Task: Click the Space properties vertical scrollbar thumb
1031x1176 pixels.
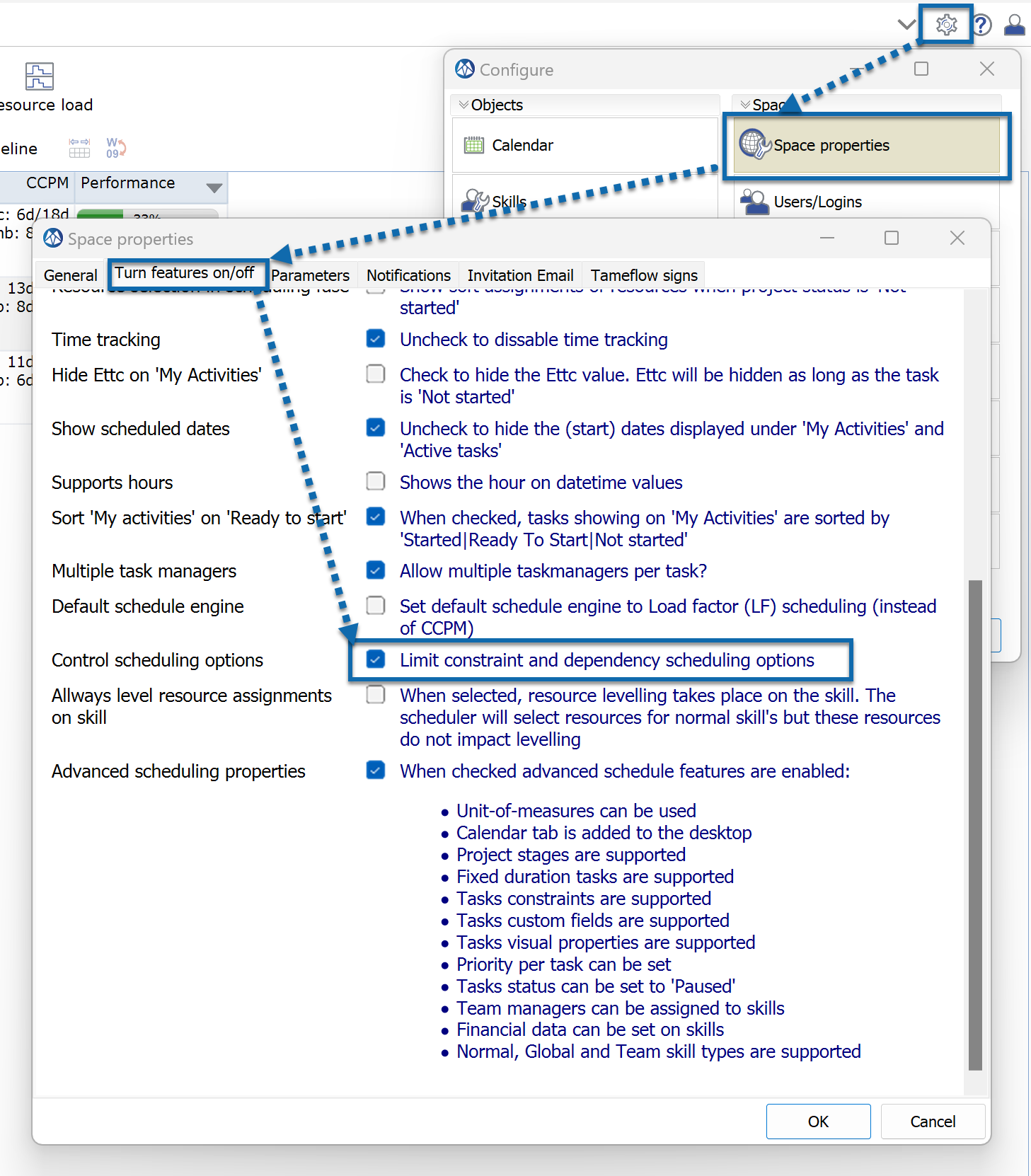Action: coord(975,825)
